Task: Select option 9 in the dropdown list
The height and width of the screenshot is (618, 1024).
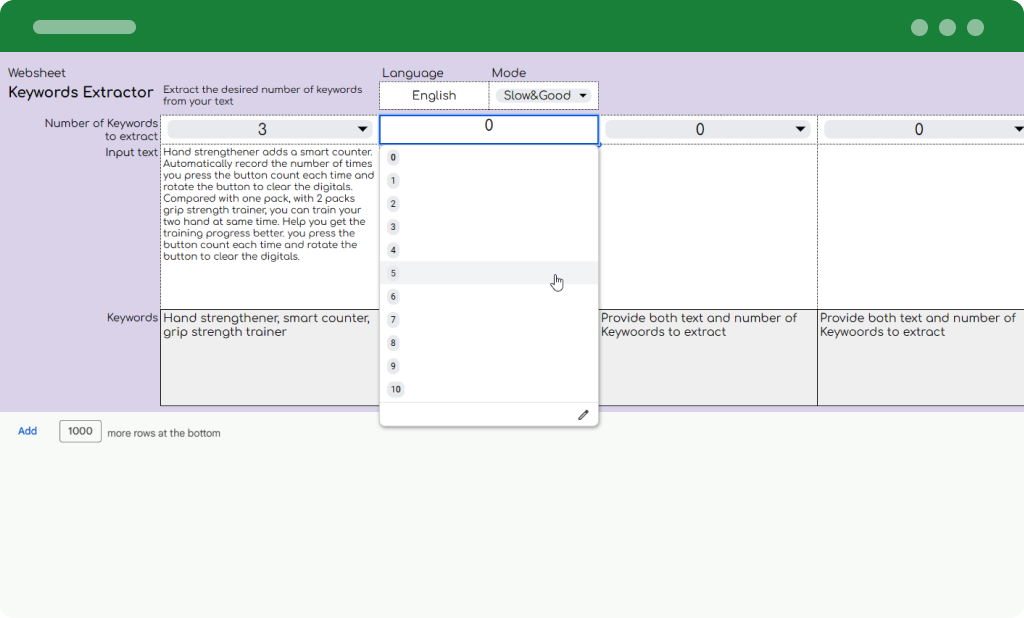Action: pos(394,366)
